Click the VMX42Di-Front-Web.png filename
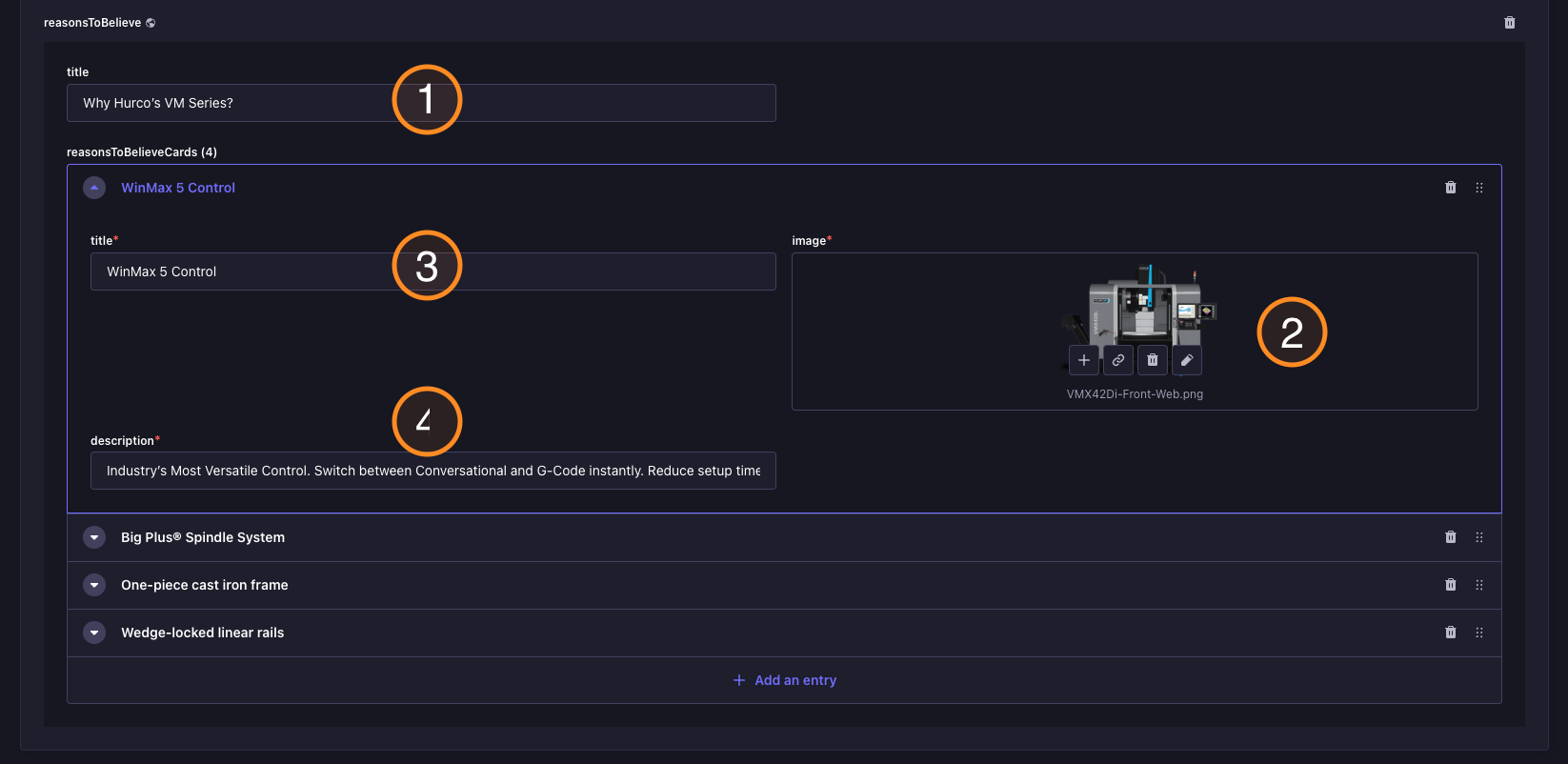The height and width of the screenshot is (764, 1568). pos(1135,394)
